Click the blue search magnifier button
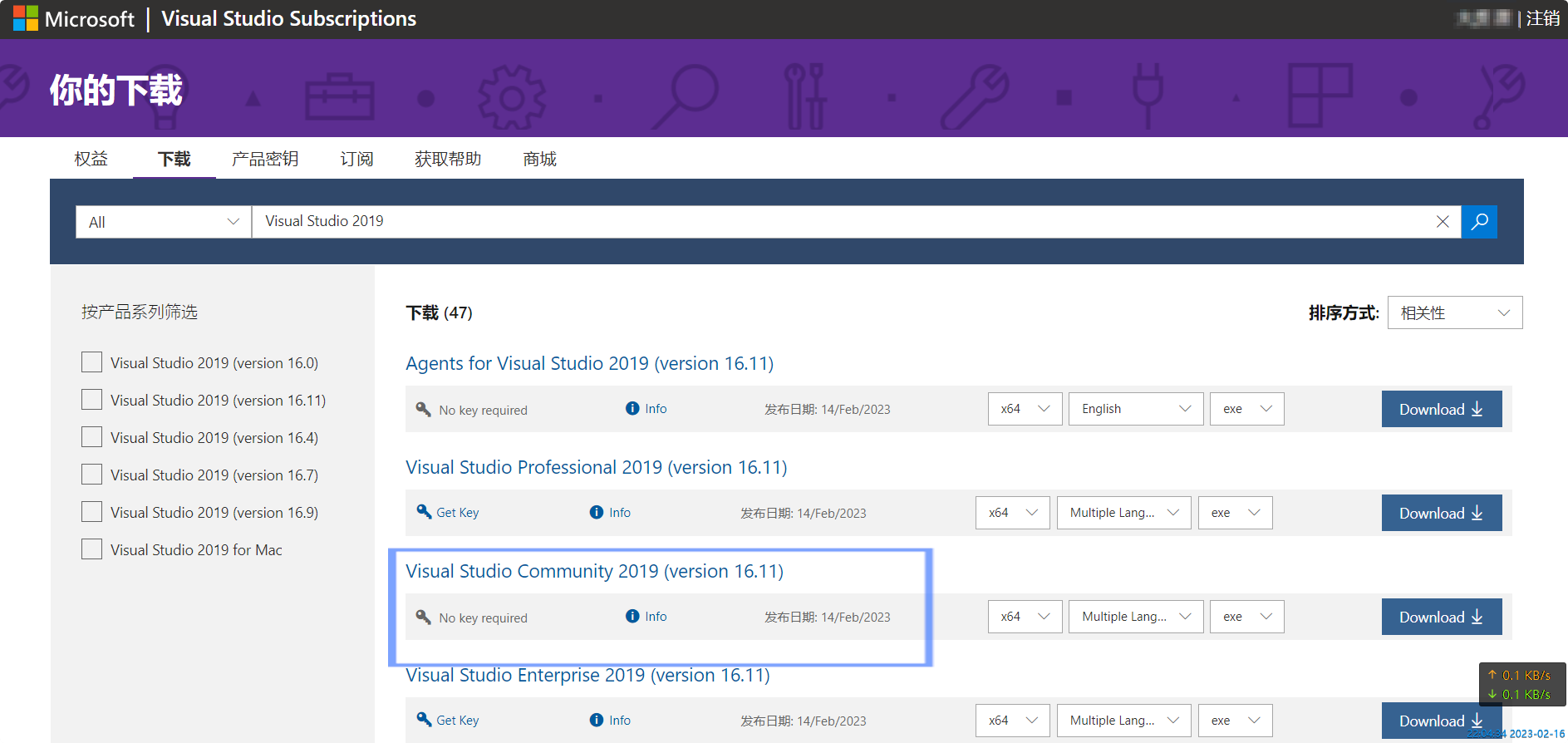This screenshot has height=743, width=1568. tap(1479, 222)
